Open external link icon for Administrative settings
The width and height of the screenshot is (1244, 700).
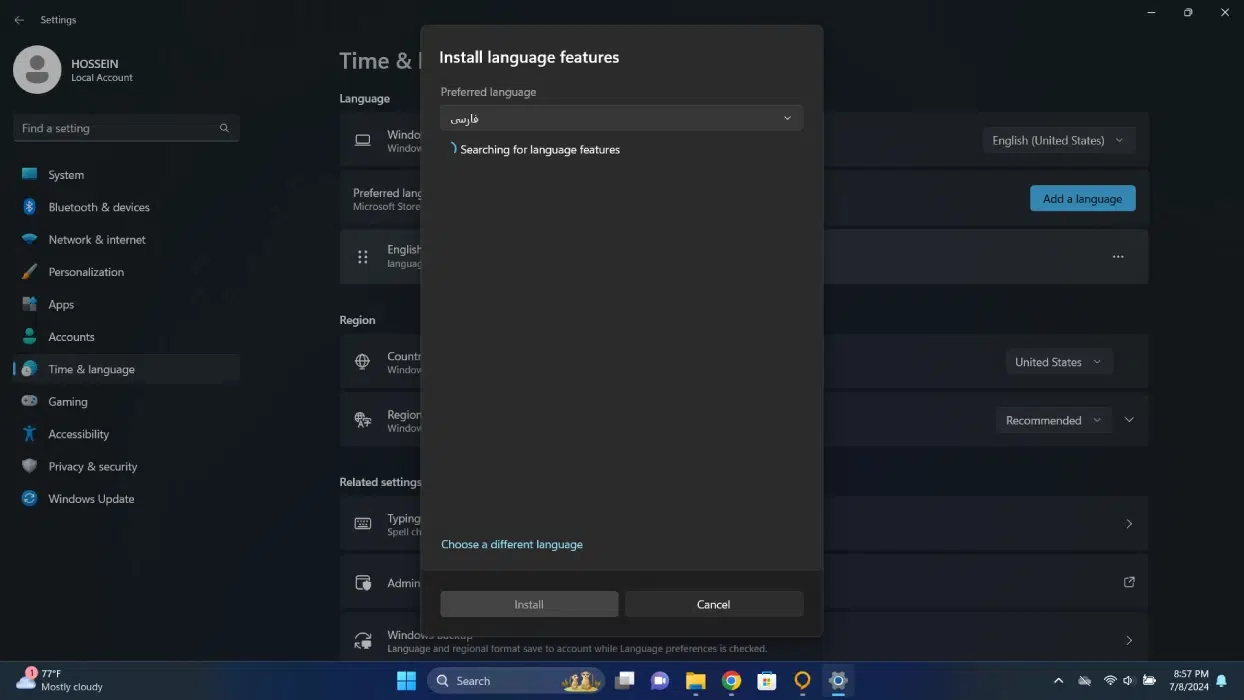pos(1129,582)
